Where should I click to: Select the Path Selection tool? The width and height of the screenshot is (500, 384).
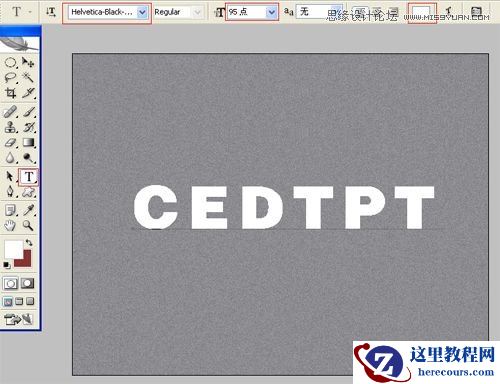coord(10,177)
